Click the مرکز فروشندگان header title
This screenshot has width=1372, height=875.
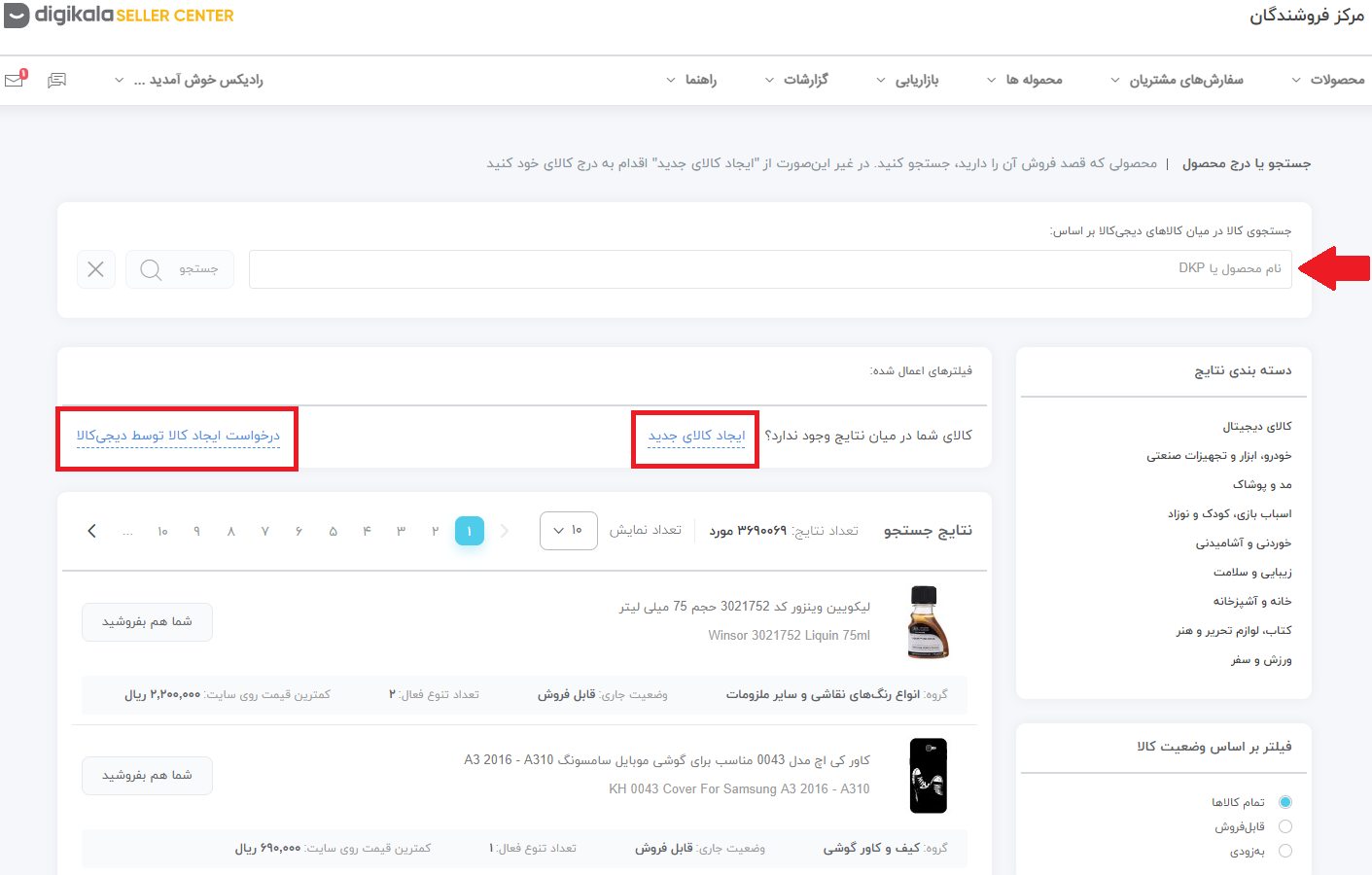tap(1307, 16)
